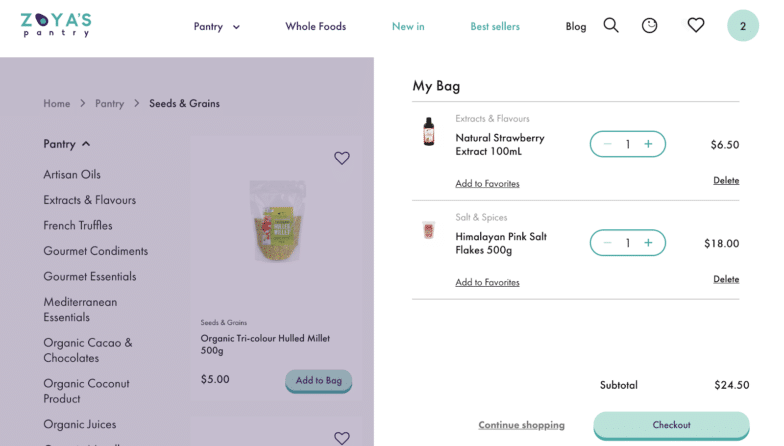Open the Whole Foods menu item

(x=315, y=26)
